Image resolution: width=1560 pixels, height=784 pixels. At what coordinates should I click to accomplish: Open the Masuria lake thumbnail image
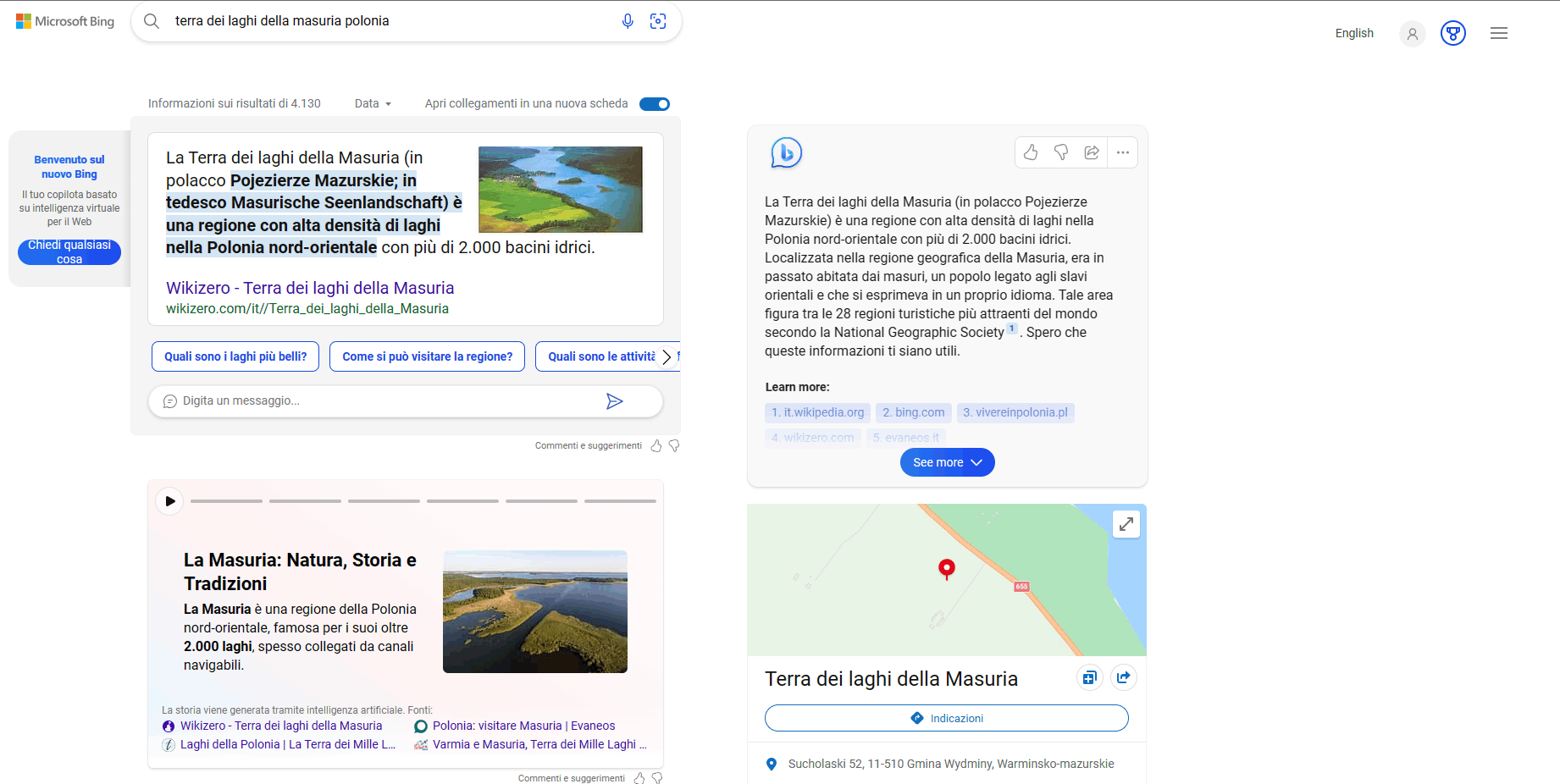(561, 190)
